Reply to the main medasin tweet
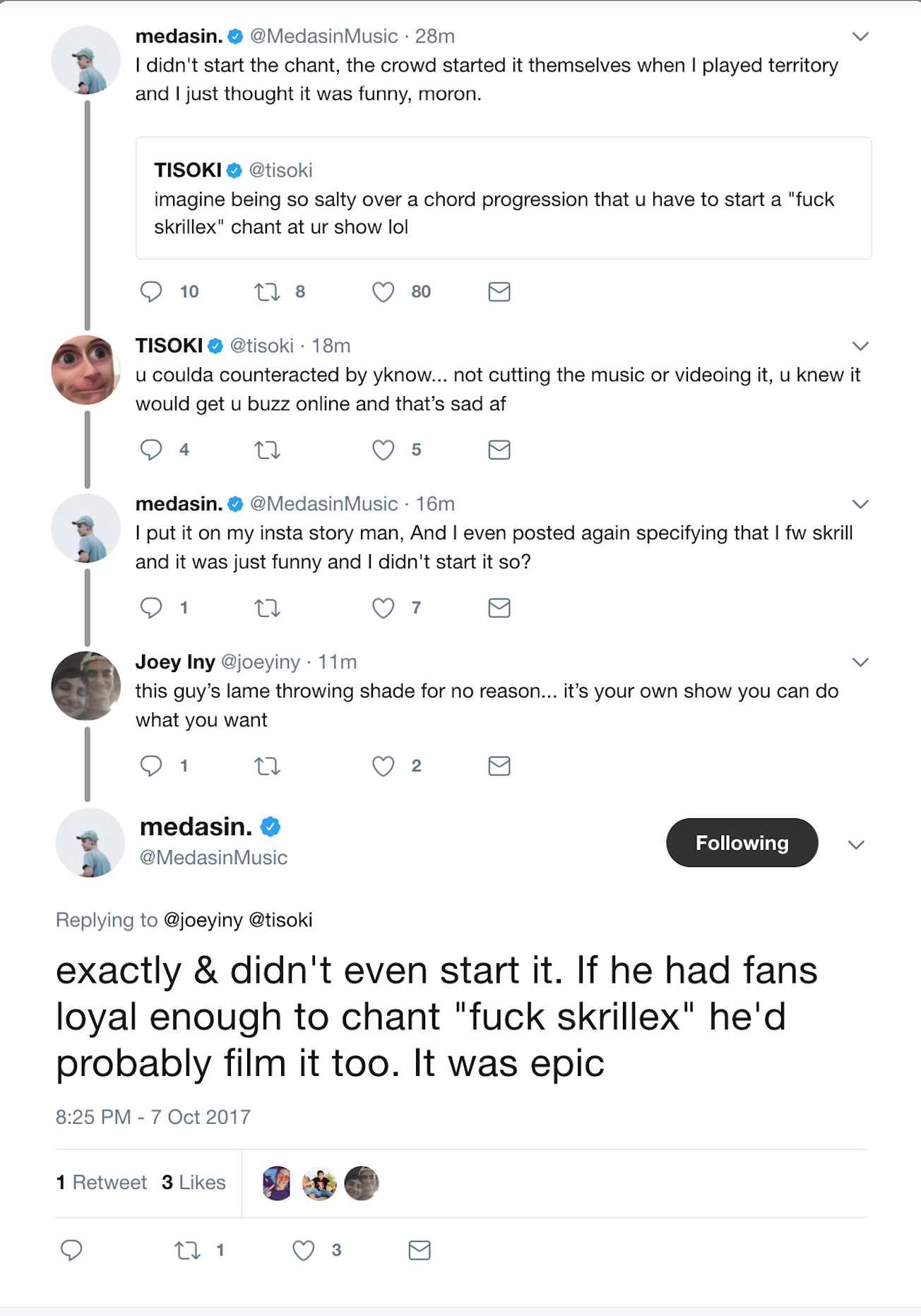 coord(71,1250)
